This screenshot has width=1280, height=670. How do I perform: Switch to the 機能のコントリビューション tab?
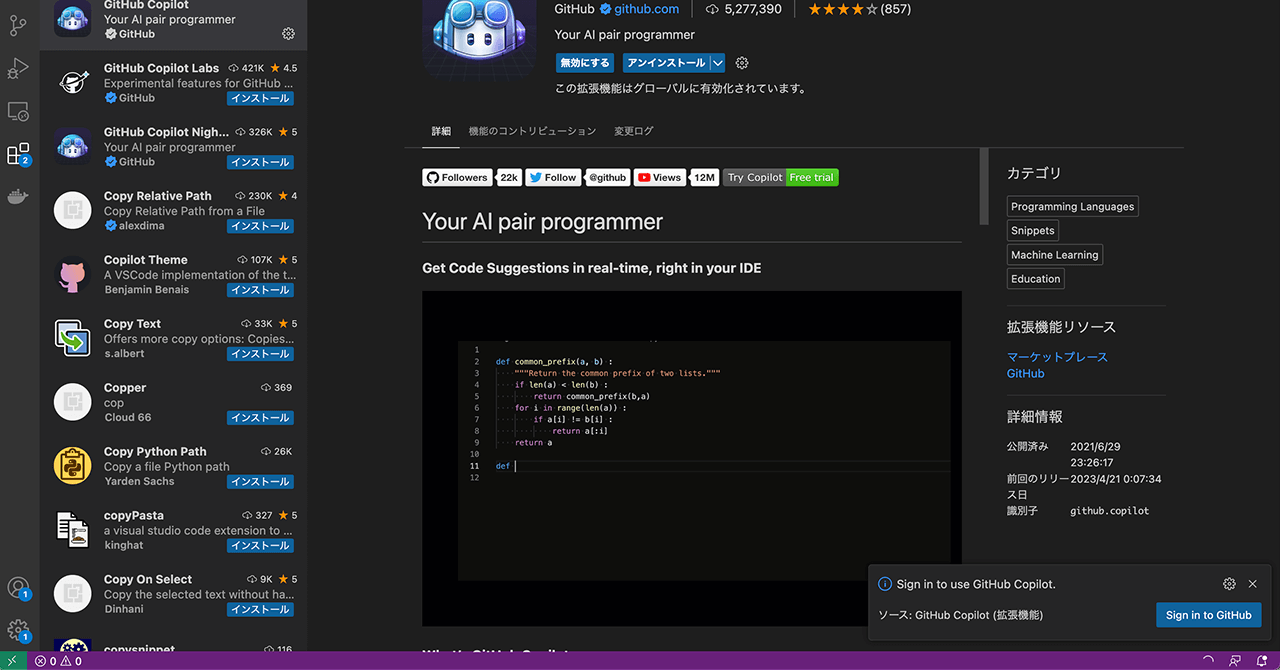(532, 131)
